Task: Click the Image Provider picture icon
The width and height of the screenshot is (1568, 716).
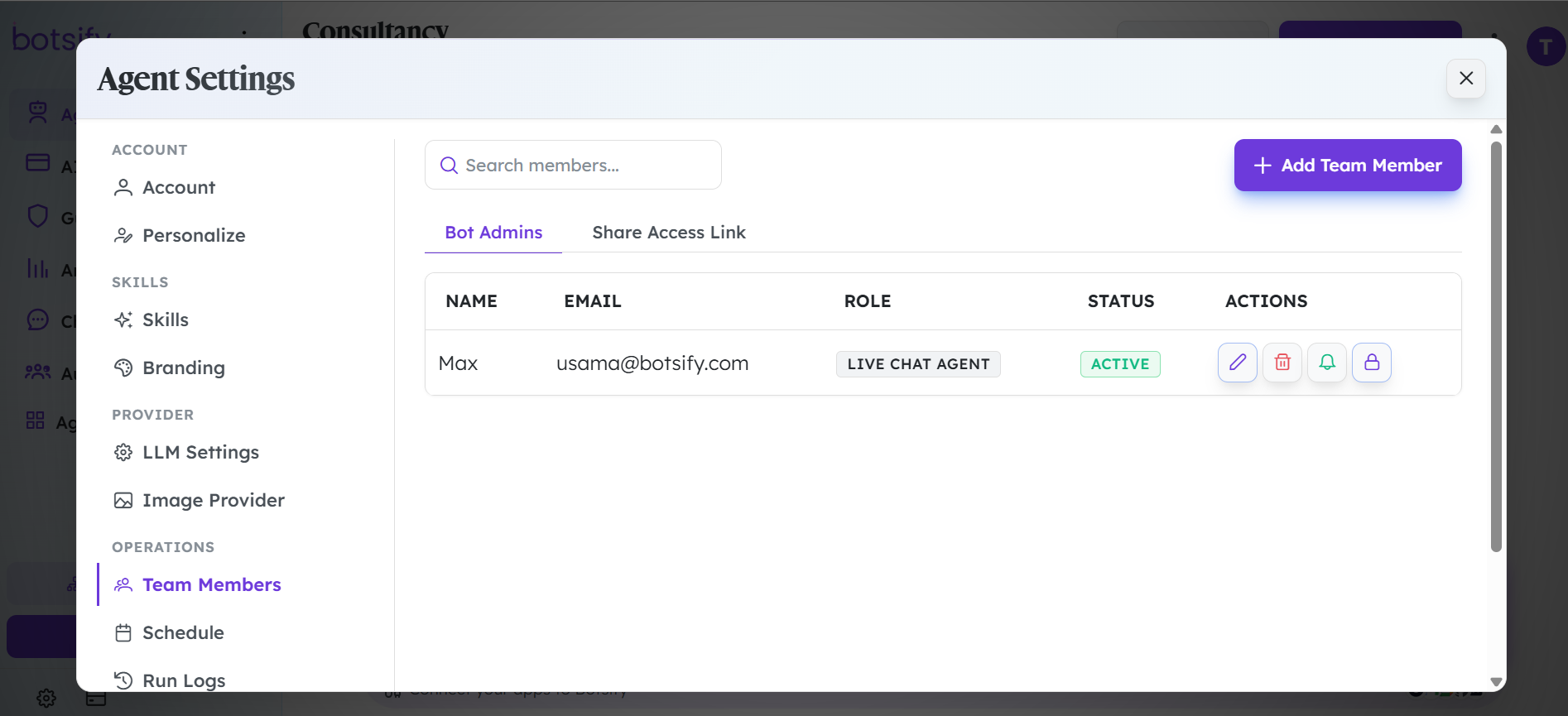Action: click(x=123, y=501)
